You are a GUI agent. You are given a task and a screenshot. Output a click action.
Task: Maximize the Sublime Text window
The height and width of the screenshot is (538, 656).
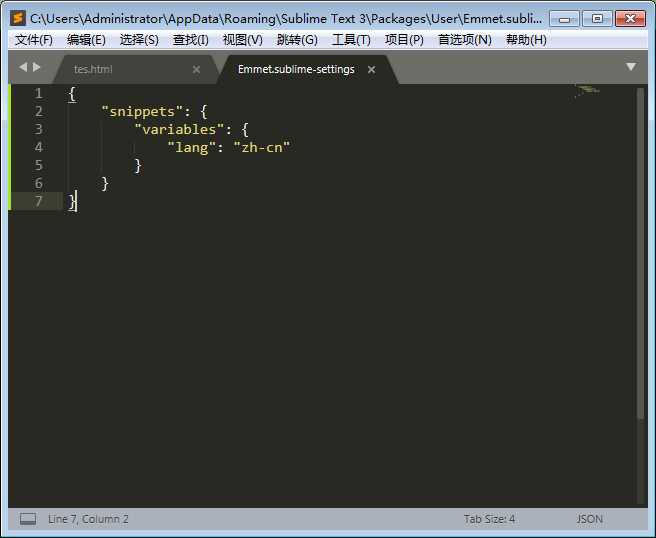(597, 19)
